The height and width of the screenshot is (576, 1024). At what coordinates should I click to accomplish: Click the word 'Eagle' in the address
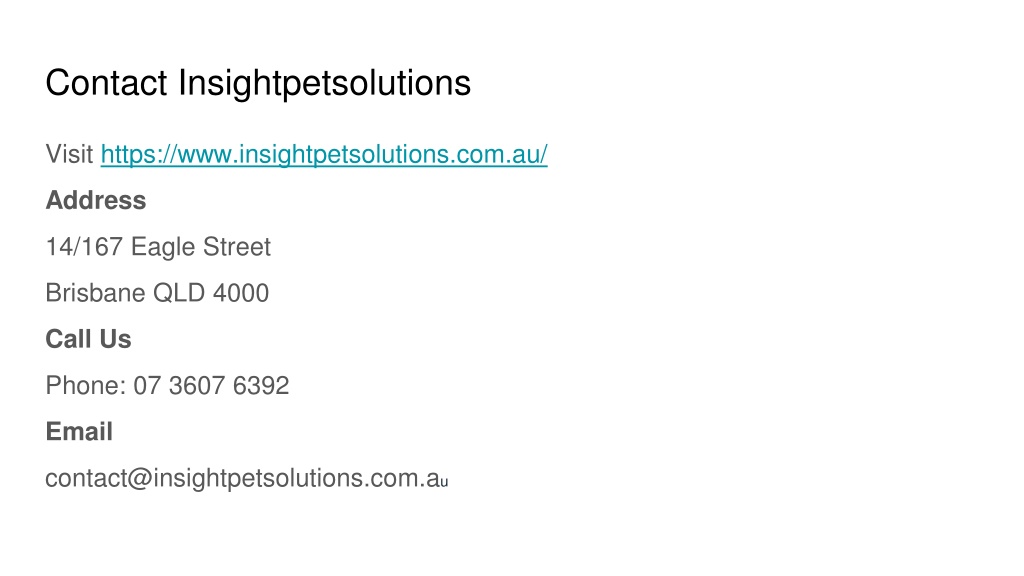point(163,248)
